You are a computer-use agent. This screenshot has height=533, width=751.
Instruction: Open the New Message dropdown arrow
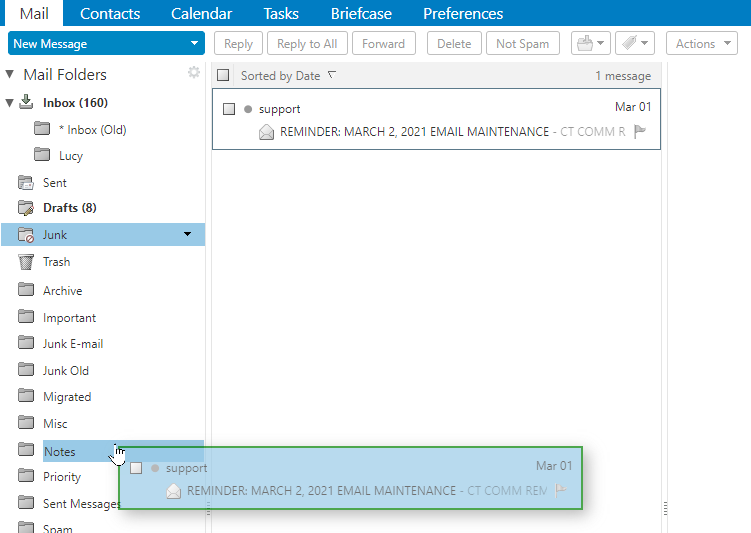pyautogui.click(x=193, y=44)
